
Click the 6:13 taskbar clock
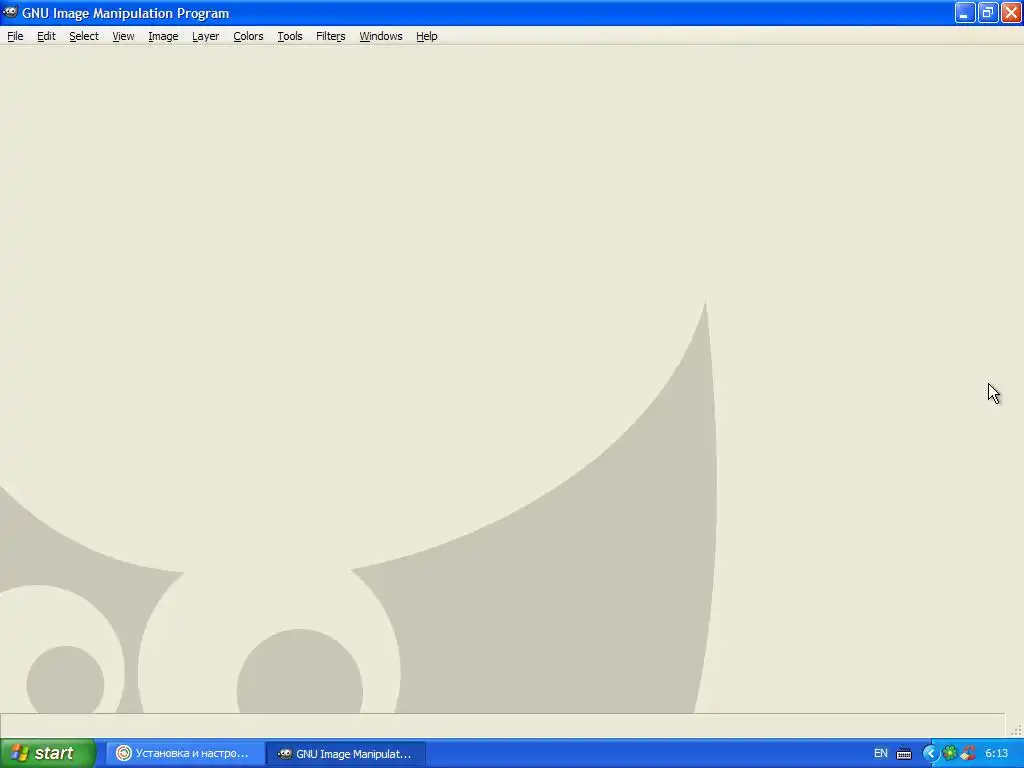coord(997,754)
